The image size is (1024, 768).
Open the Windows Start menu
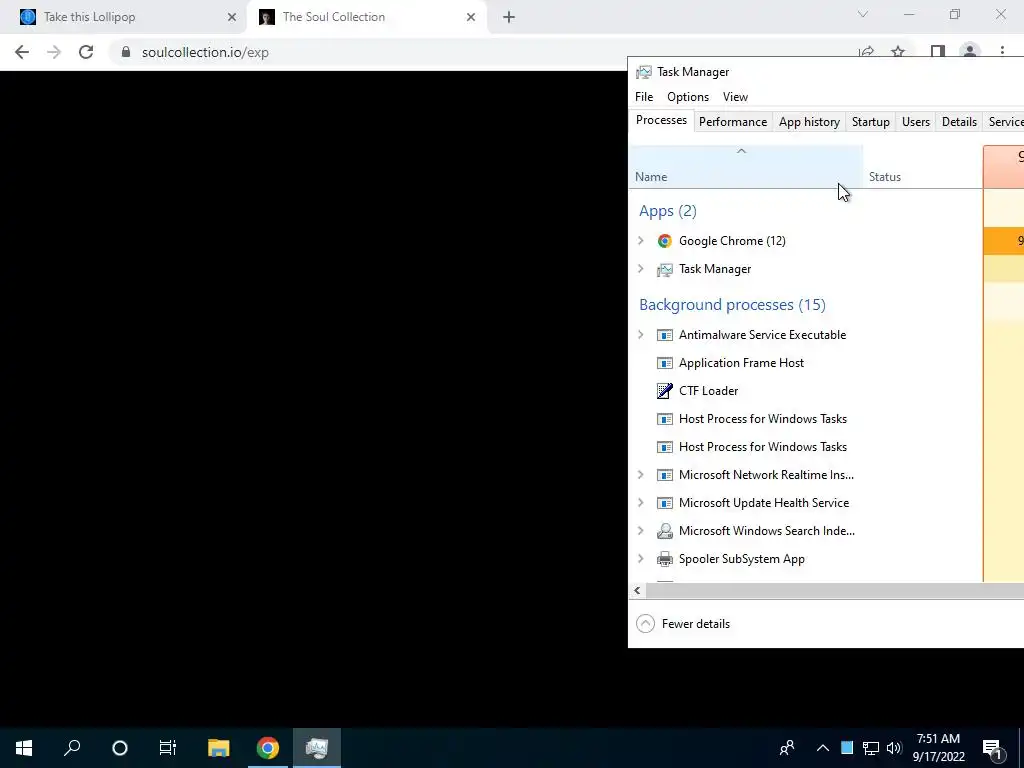coord(24,748)
